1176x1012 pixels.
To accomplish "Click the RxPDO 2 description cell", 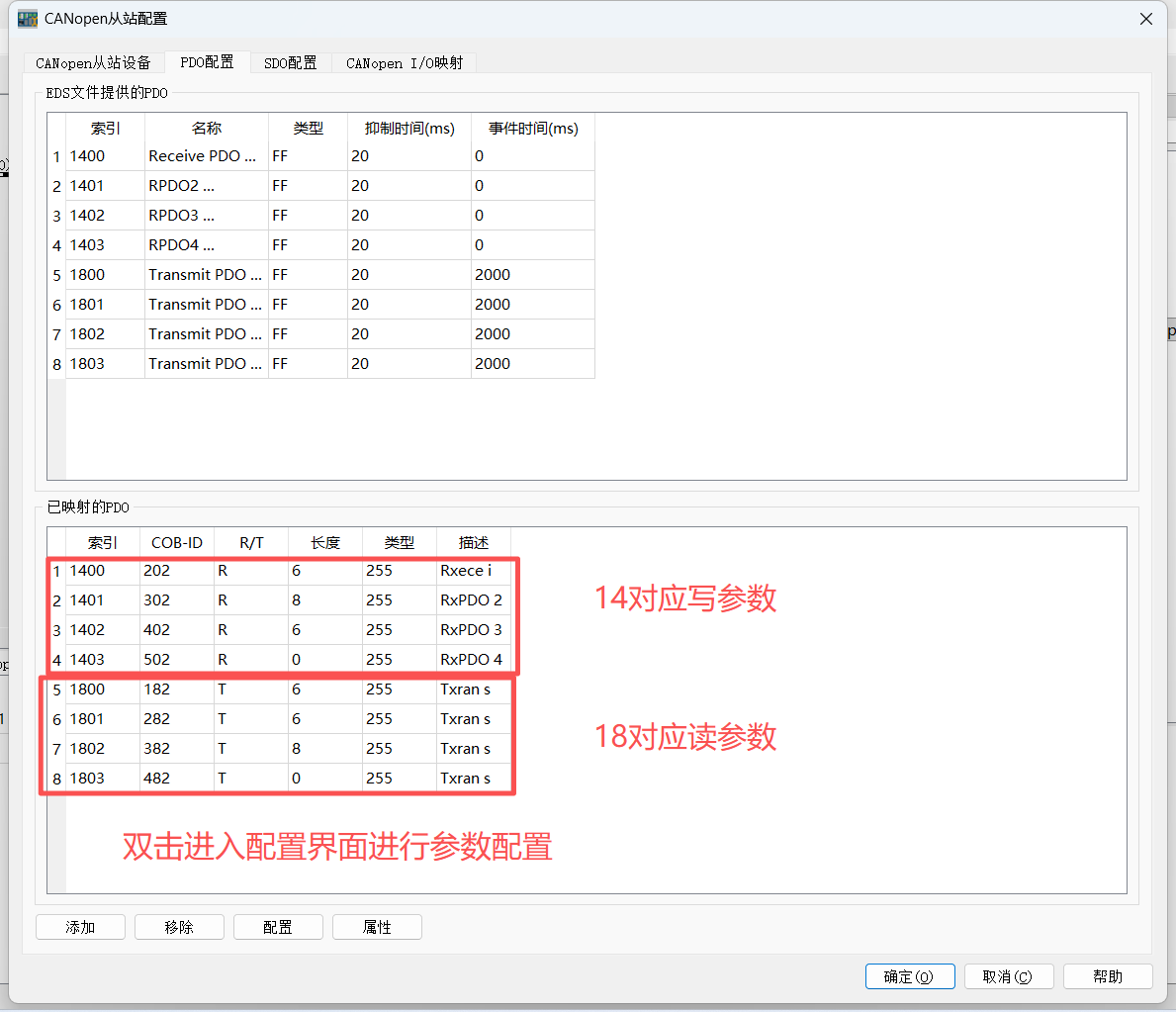I will tap(474, 600).
